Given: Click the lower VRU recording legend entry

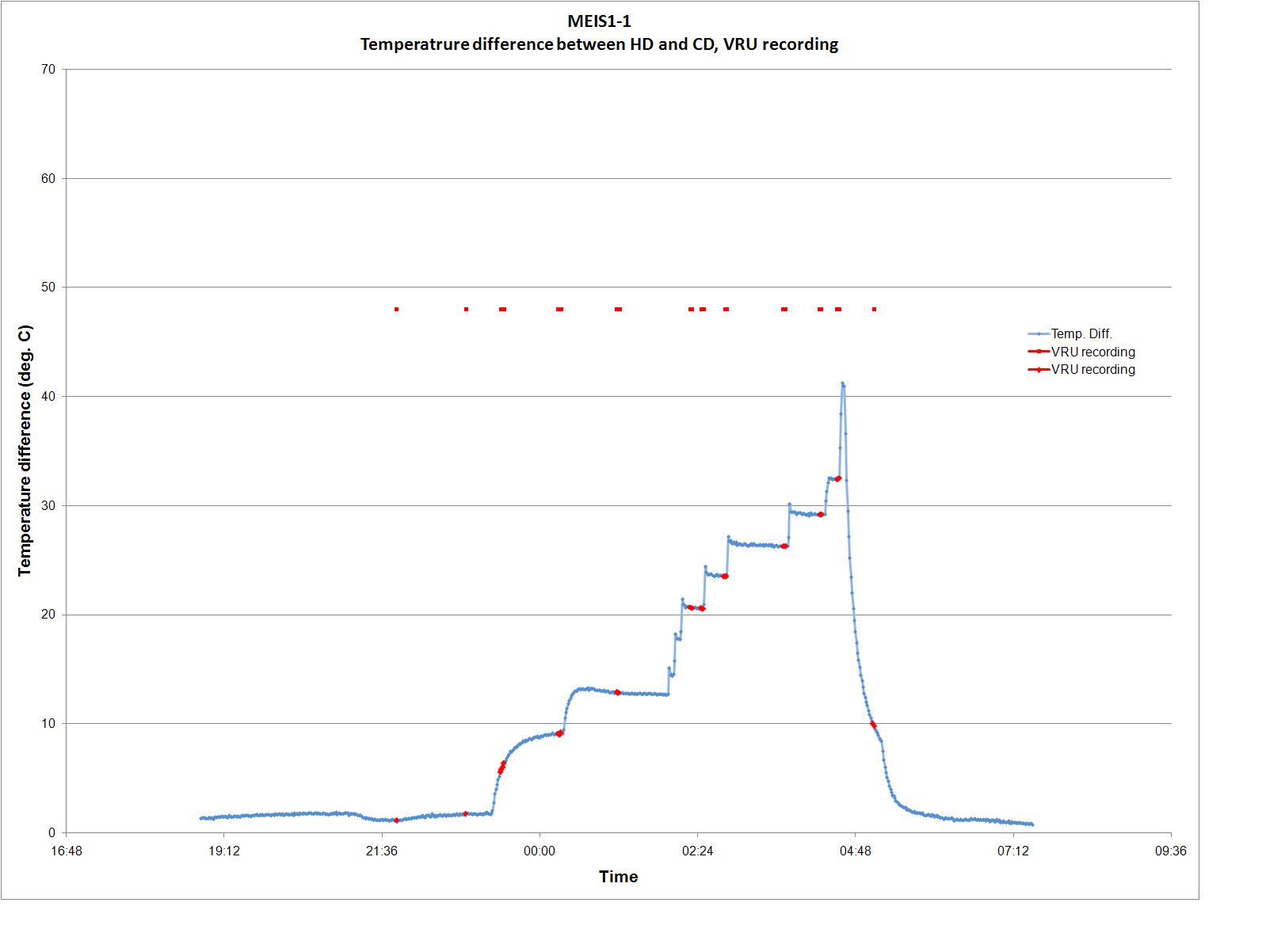Looking at the screenshot, I should pos(1092,369).
